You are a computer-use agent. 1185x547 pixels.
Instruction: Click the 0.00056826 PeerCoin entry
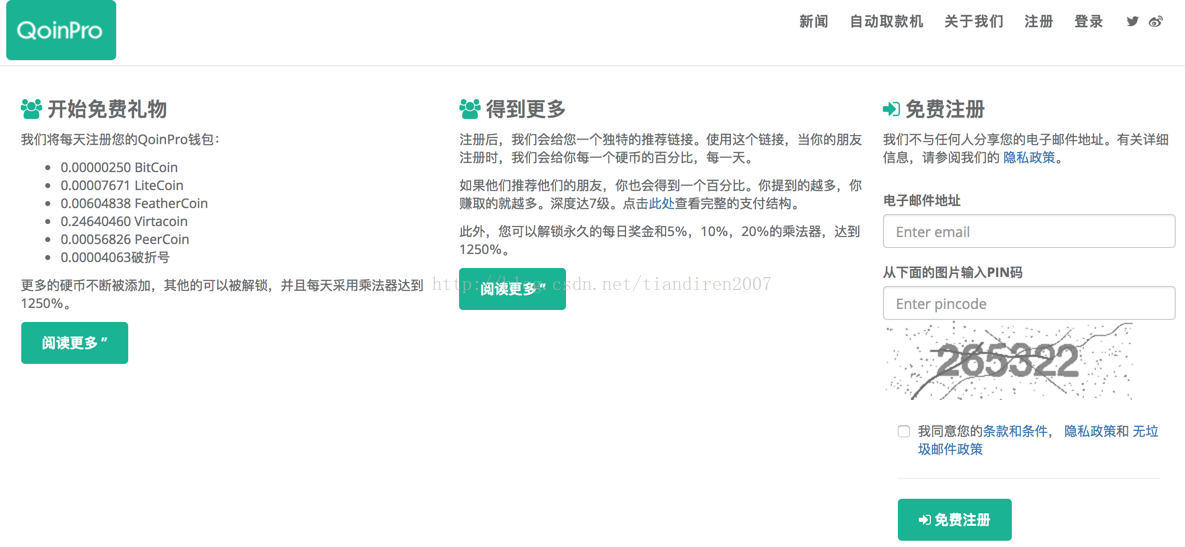125,240
